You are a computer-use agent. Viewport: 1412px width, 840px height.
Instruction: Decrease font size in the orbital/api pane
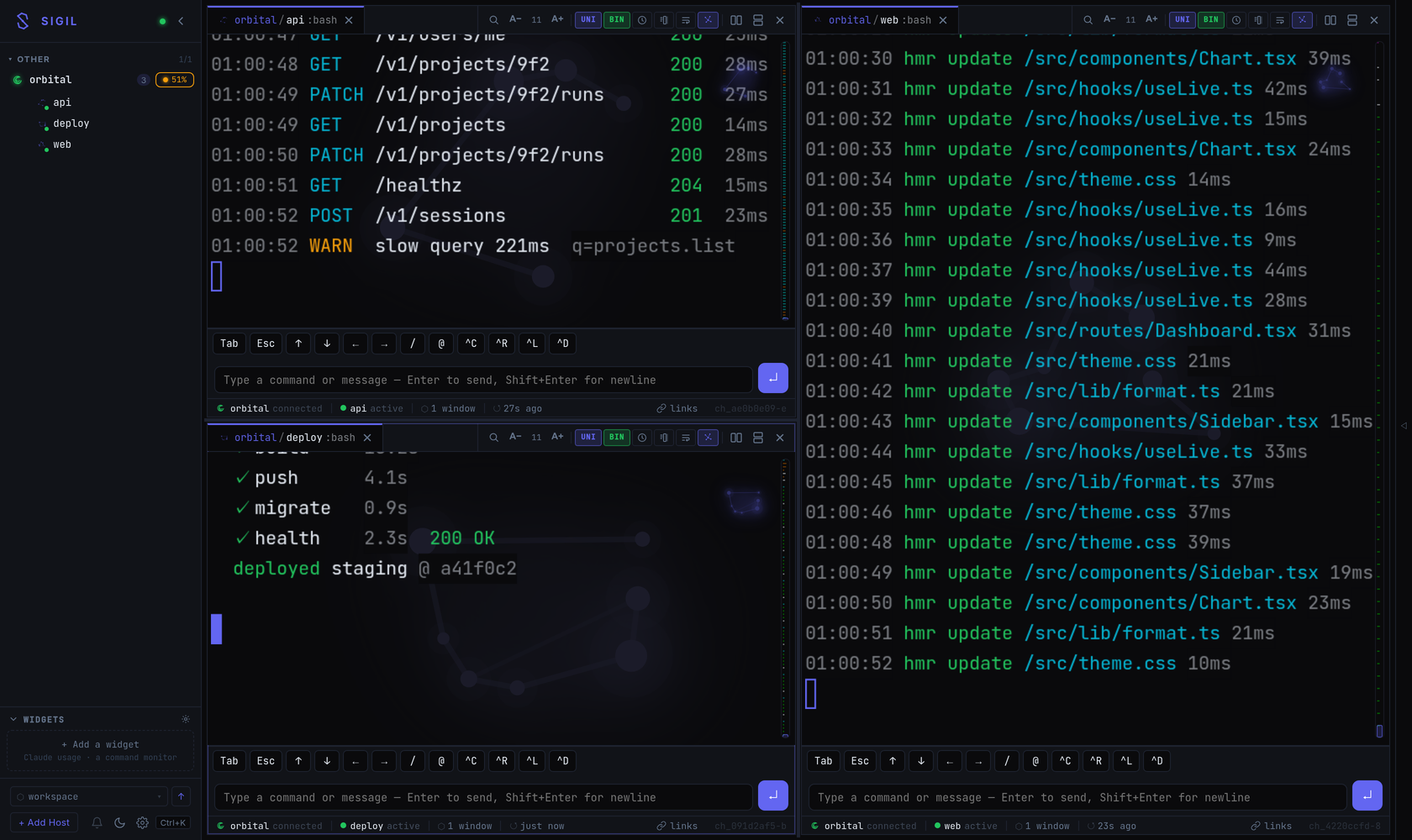[x=515, y=19]
